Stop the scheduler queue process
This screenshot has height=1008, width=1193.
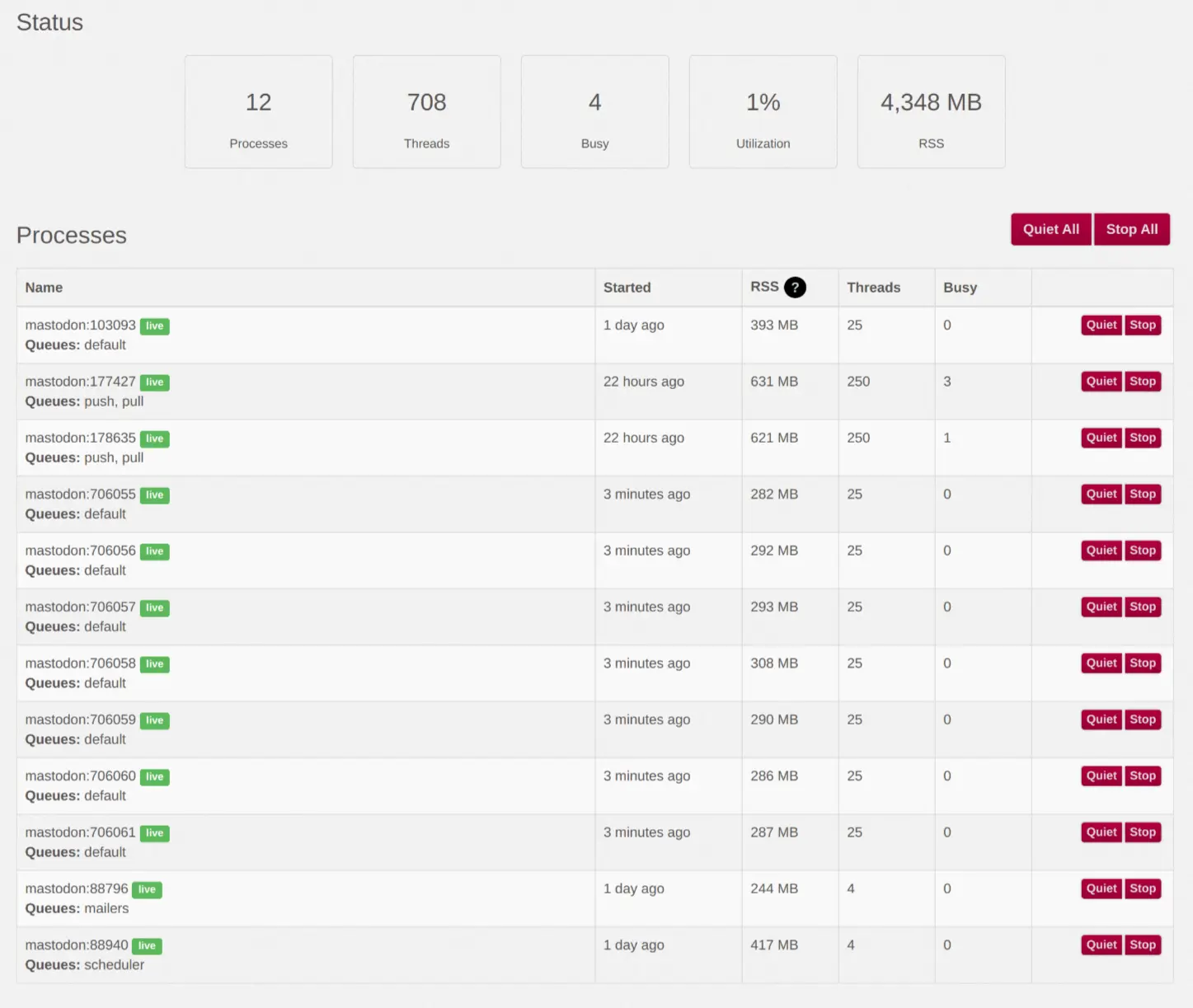(x=1143, y=945)
